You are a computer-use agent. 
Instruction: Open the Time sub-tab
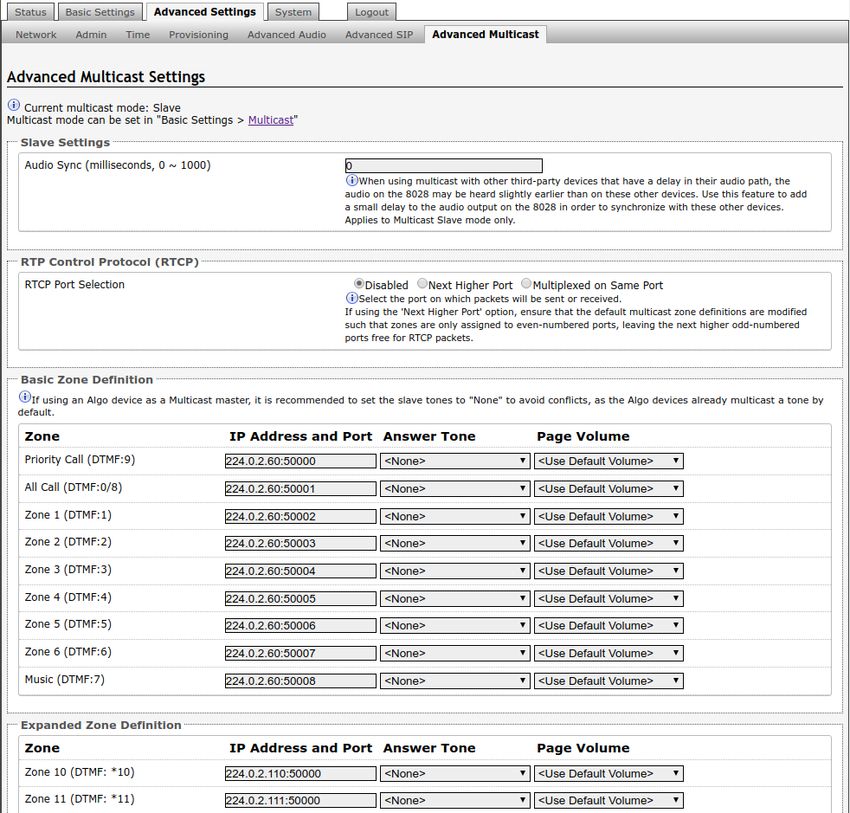click(x=138, y=35)
